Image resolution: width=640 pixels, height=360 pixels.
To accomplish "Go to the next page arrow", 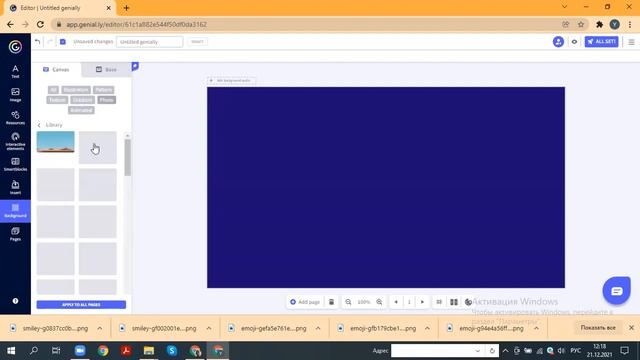I will tap(422, 302).
